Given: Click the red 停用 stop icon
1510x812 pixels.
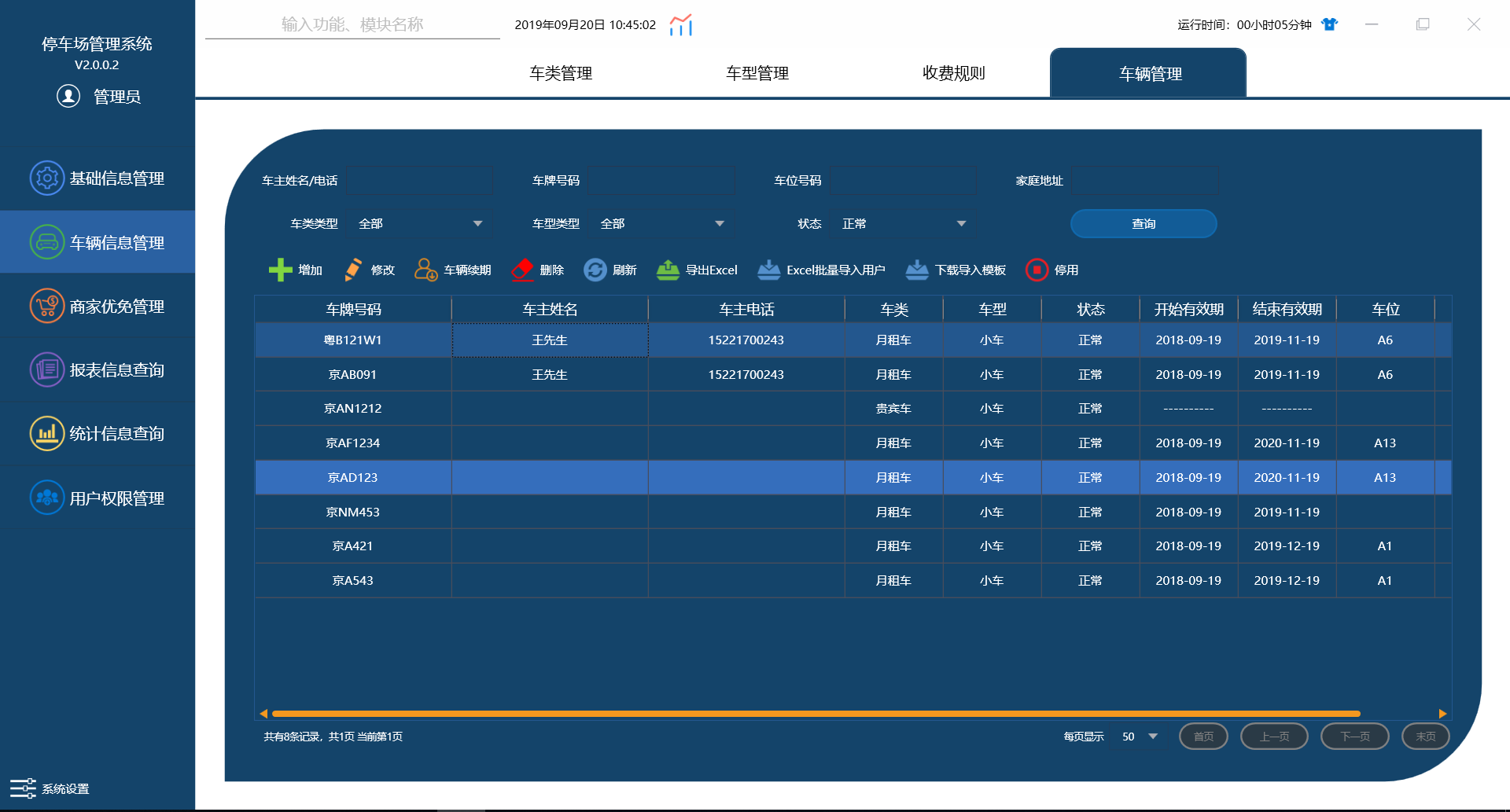Looking at the screenshot, I should (1037, 270).
